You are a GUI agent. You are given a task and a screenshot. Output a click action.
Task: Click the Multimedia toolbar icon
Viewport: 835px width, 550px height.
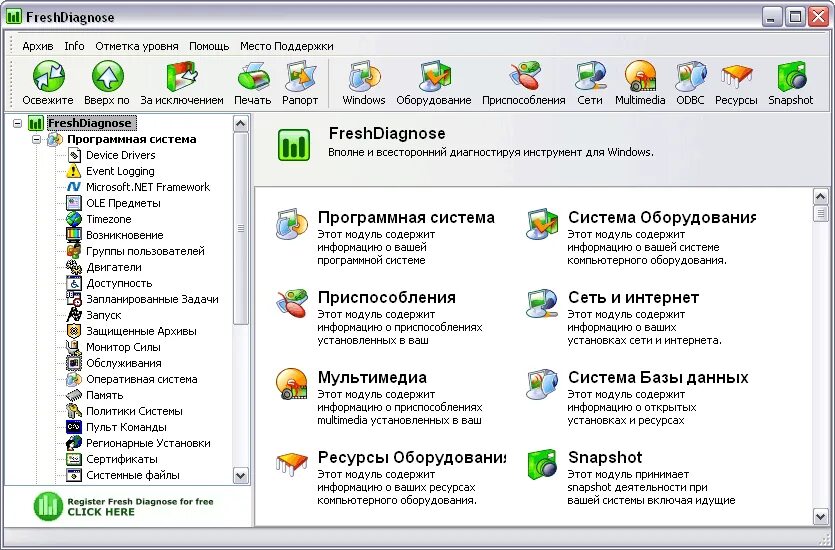click(640, 77)
